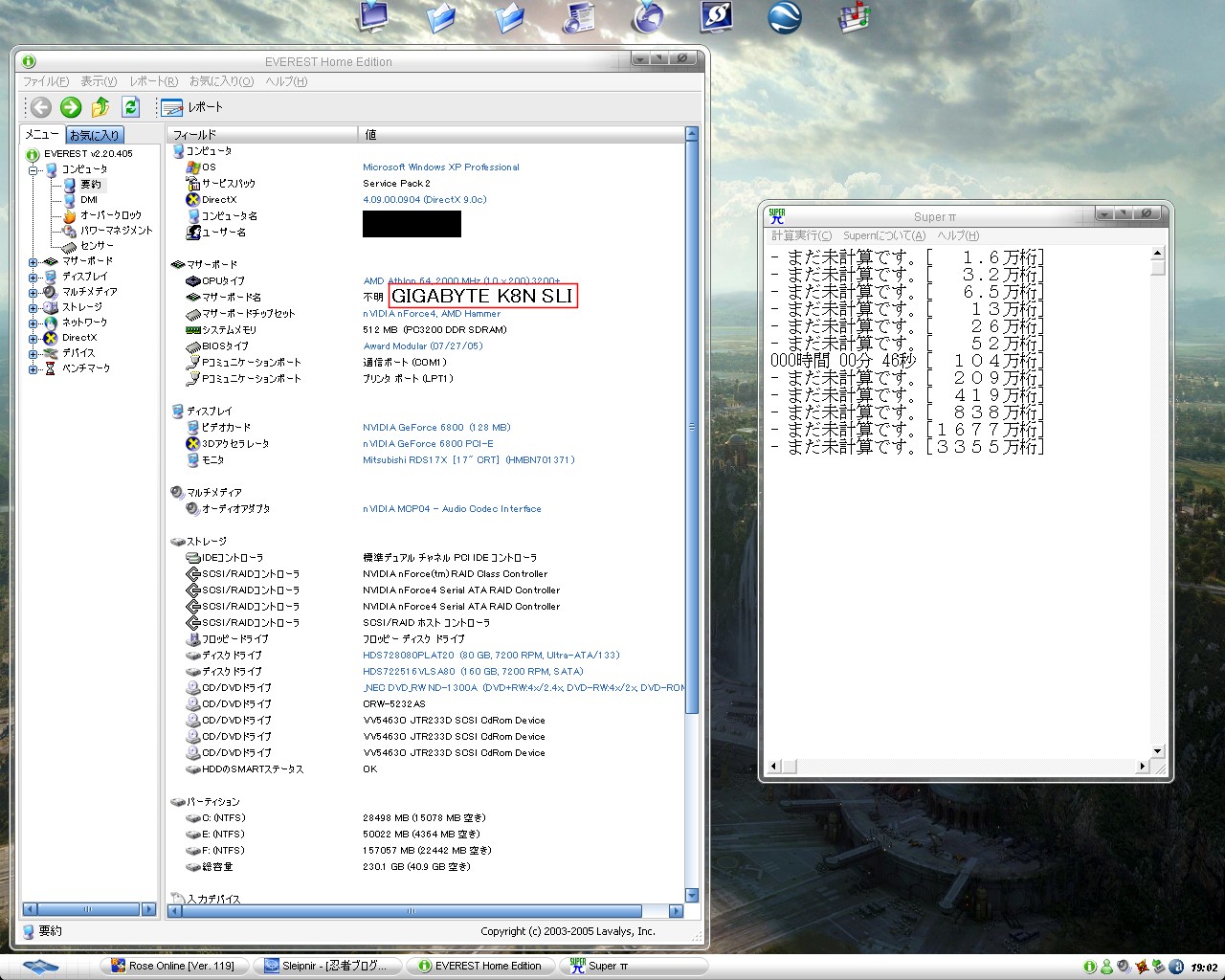This screenshot has width=1225, height=980.
Task: Expand the マザーボード tree node
Action: 33,262
